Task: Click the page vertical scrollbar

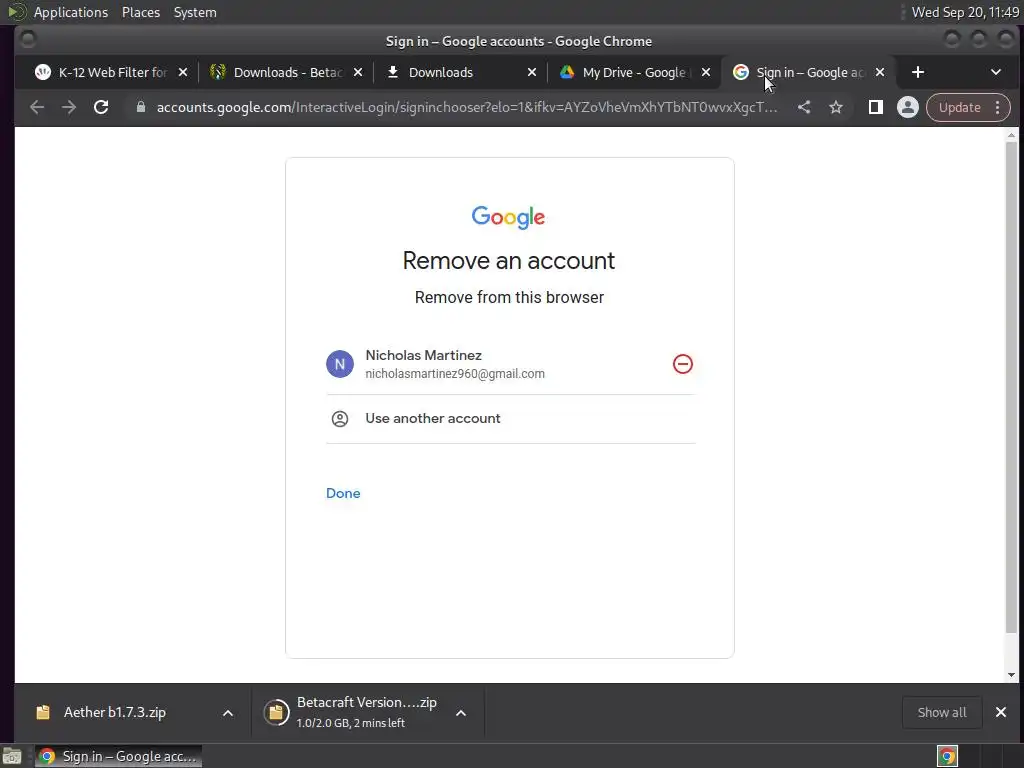Action: coord(1011,388)
